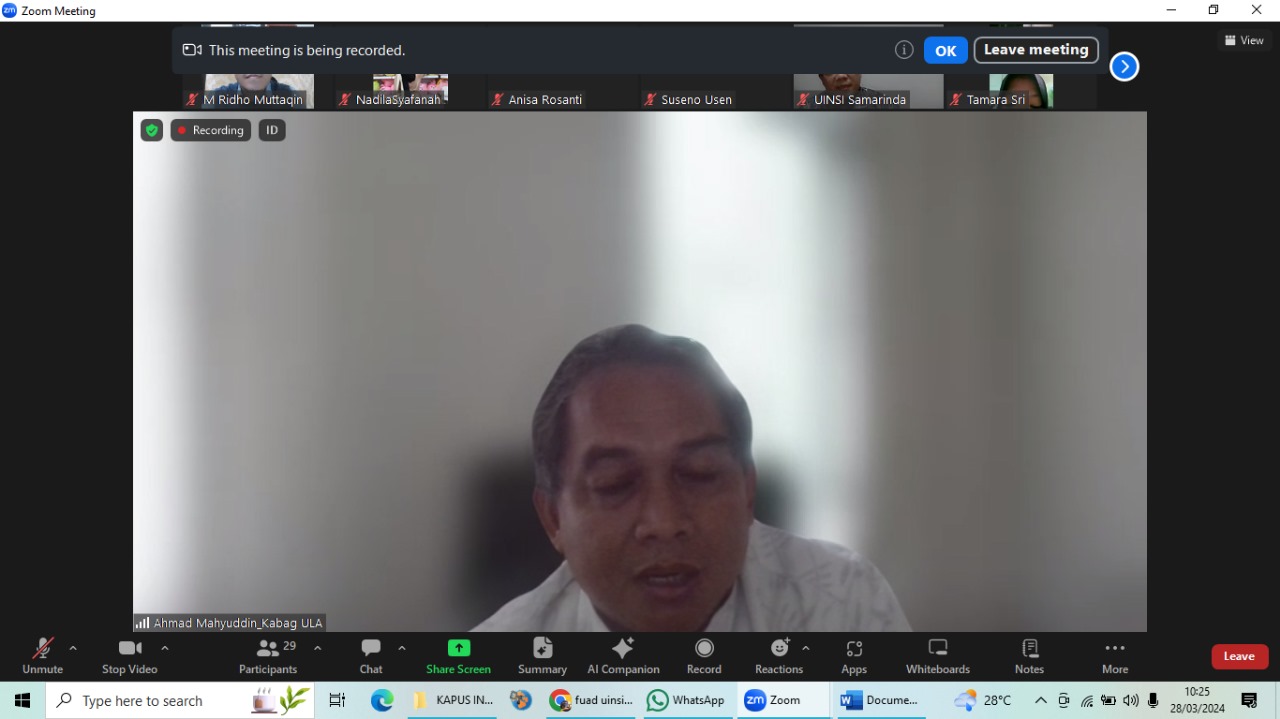The height and width of the screenshot is (719, 1280).
Task: Open Zoom Apps
Action: pos(854,656)
